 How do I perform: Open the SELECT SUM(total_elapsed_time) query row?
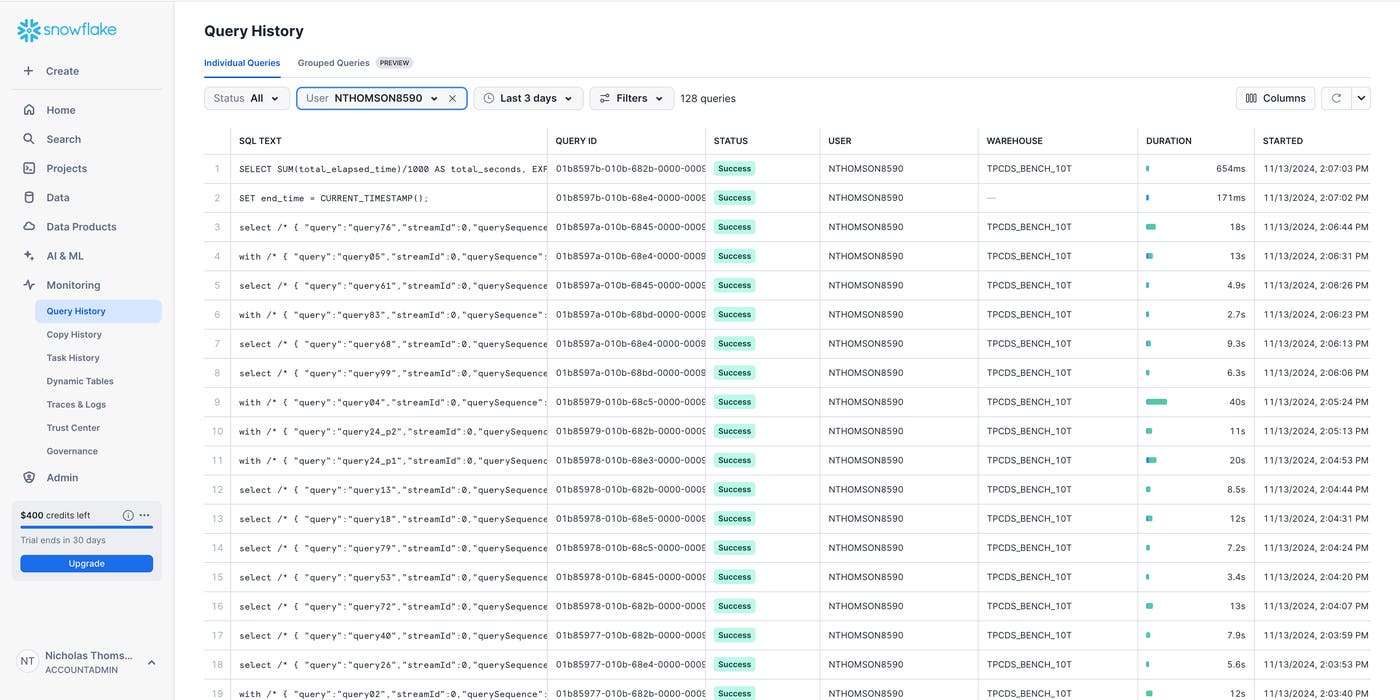(393, 169)
